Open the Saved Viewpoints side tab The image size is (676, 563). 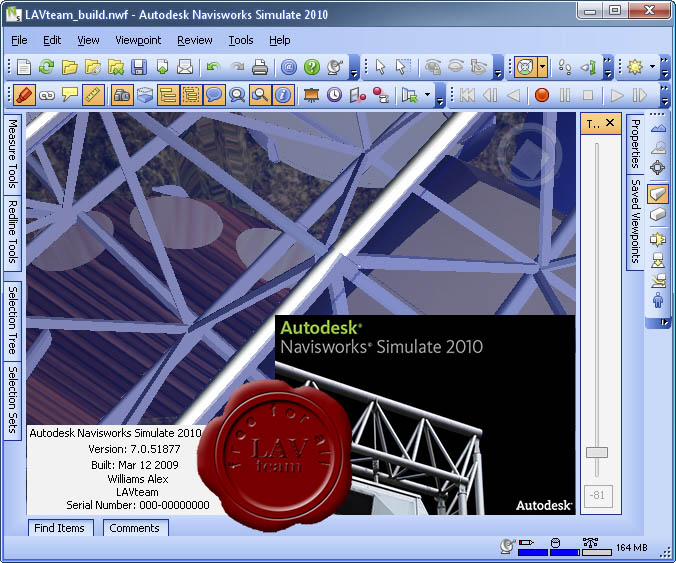click(635, 222)
